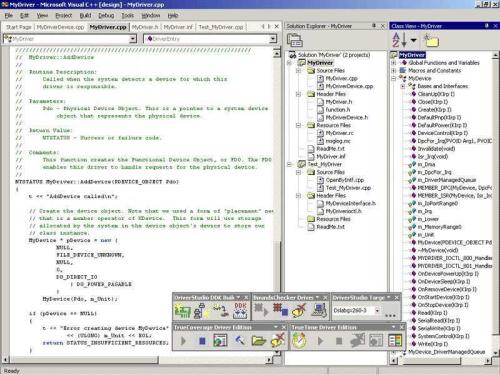Viewport: 500px width, 375px height.
Task: Click the new folder icon in Class View toolbar
Action: [431, 41]
